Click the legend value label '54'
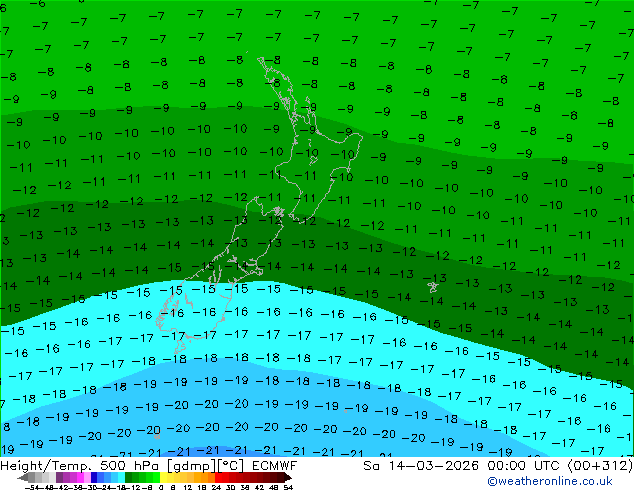Screen dimensions: 634x490 click(x=287, y=488)
